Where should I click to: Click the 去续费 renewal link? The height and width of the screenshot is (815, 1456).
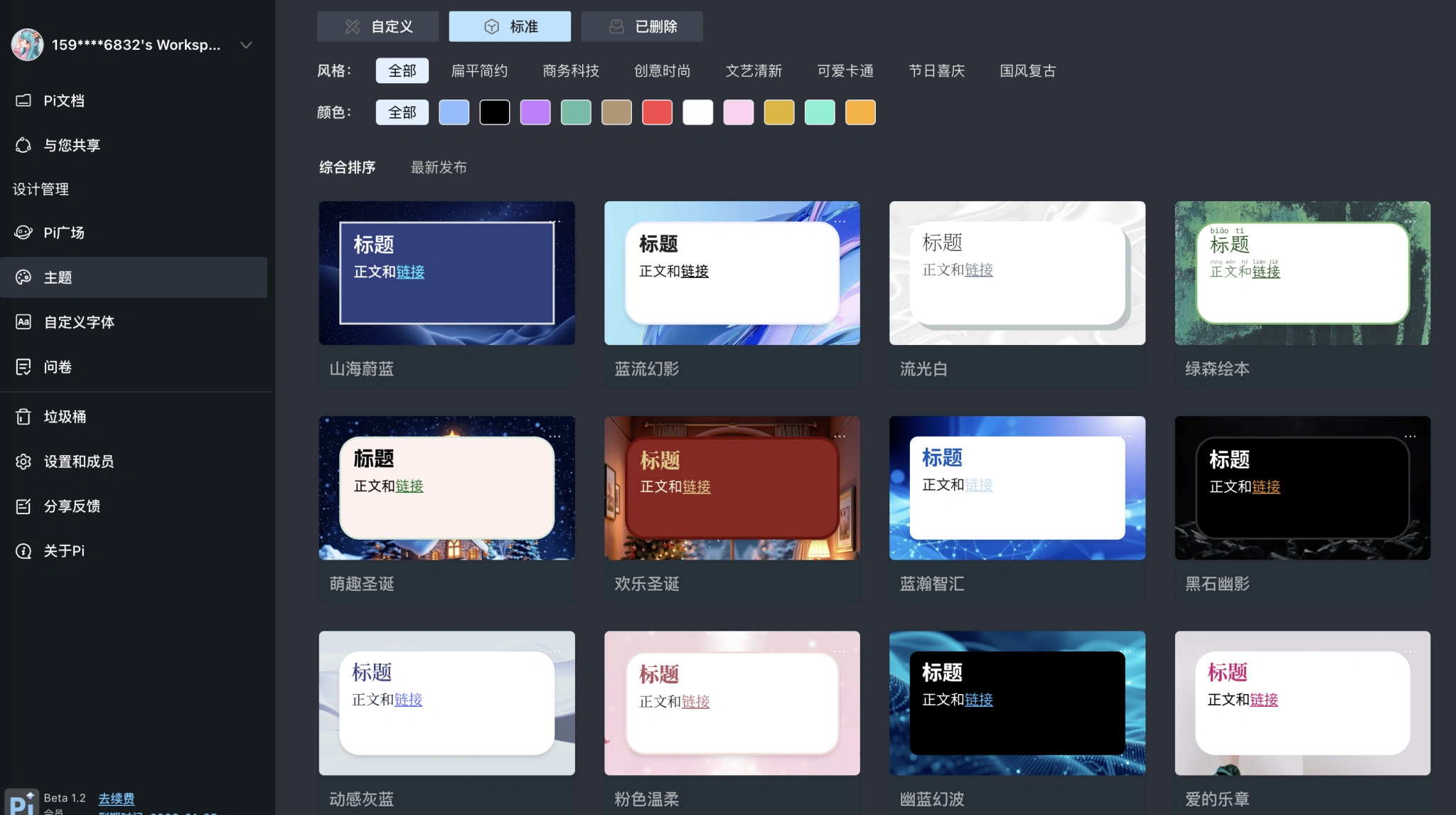116,798
